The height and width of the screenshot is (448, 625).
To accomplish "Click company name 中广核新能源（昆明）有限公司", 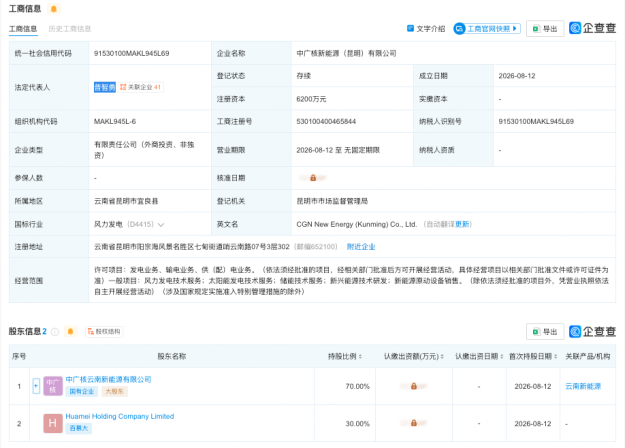I will pos(346,53).
